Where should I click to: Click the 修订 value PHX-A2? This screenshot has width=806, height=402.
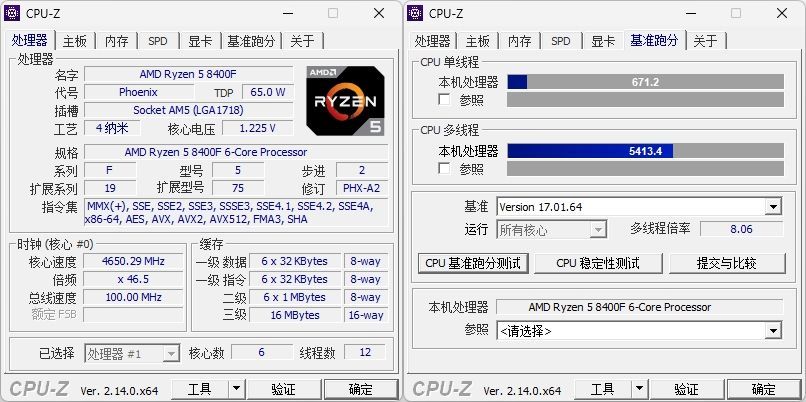click(x=362, y=188)
